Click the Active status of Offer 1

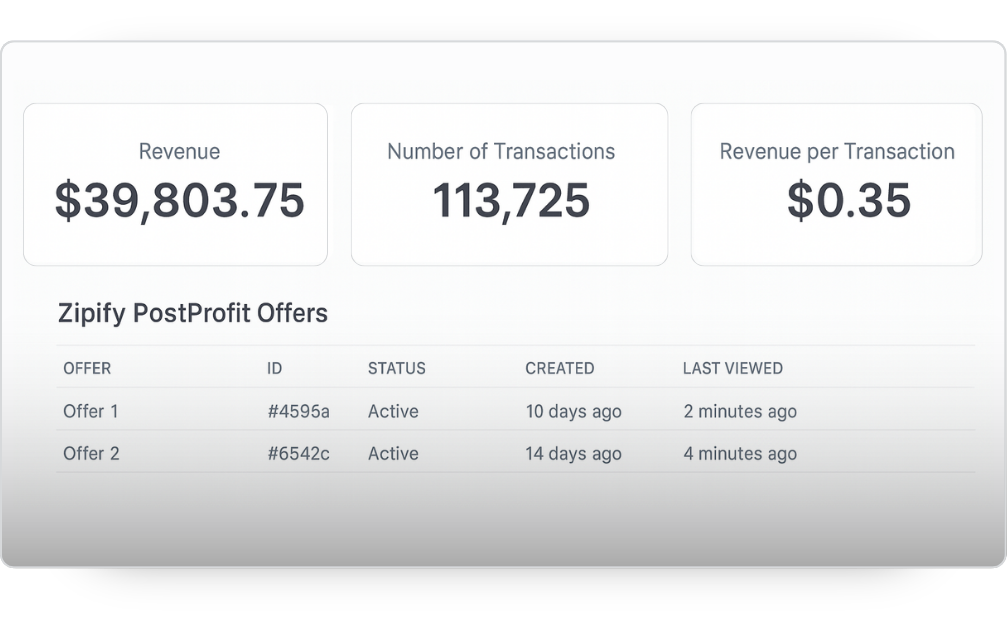coord(393,411)
